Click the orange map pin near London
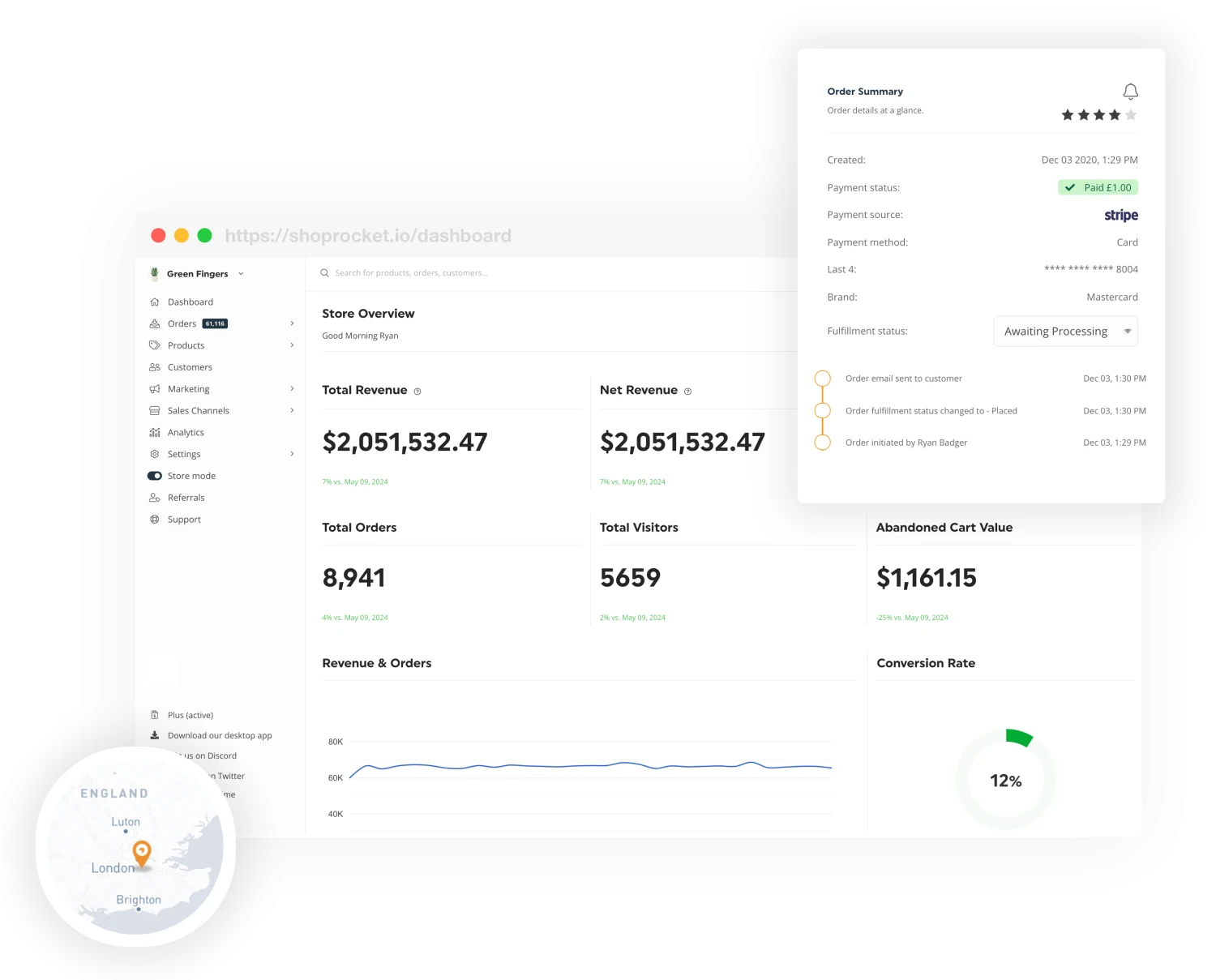1216x980 pixels. click(142, 854)
